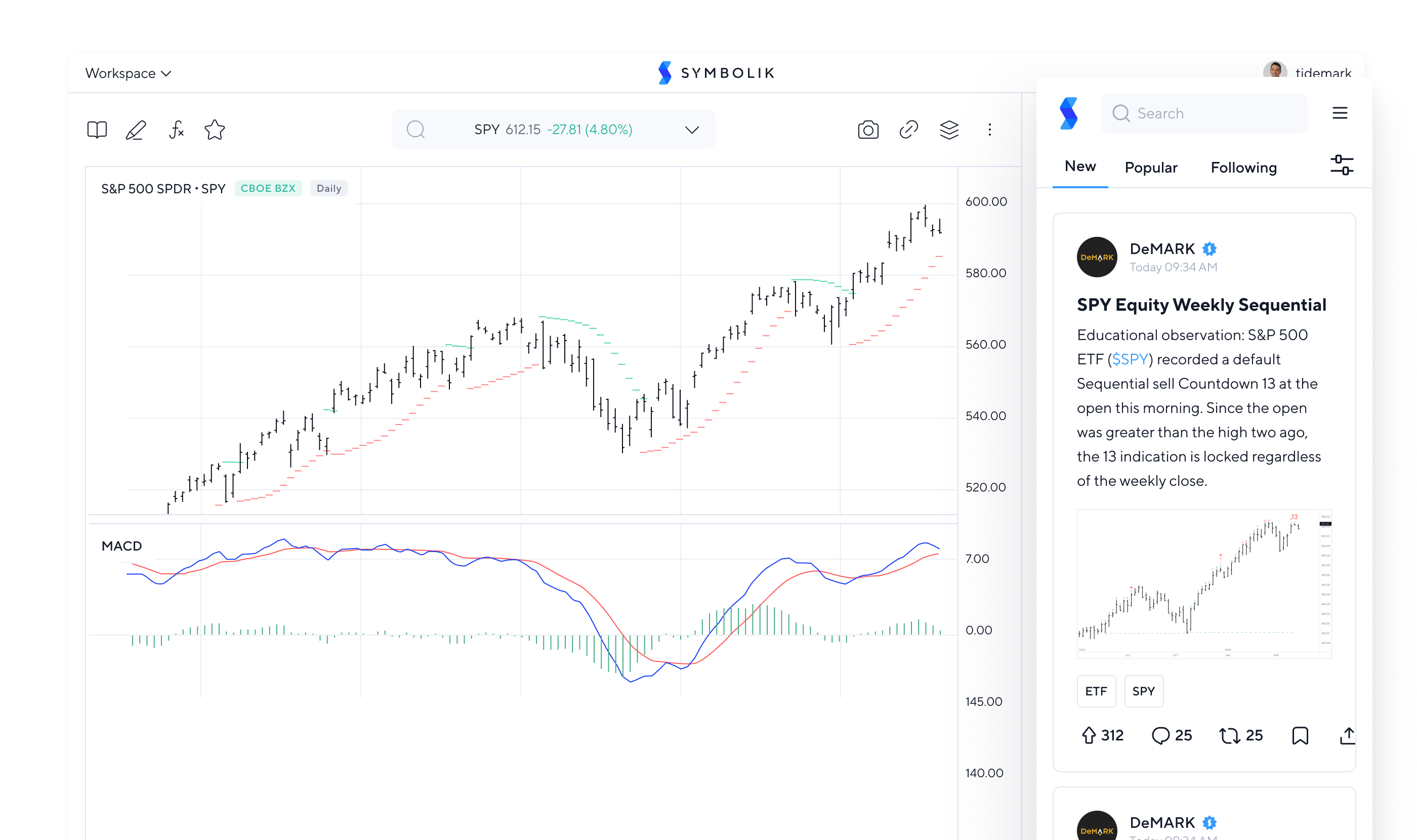This screenshot has height=840, width=1417.
Task: Focus the feed Search input field
Action: [1204, 113]
